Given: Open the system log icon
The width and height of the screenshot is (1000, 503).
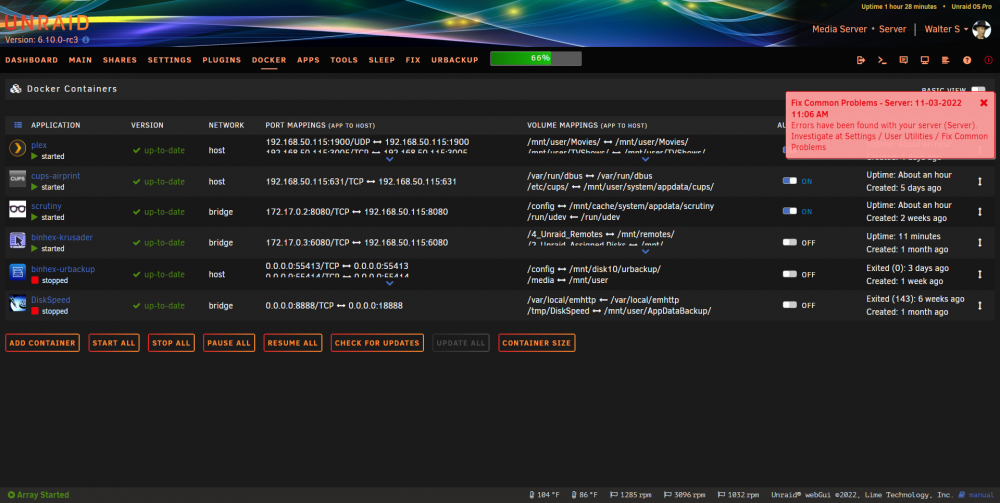Looking at the screenshot, I should tap(946, 60).
